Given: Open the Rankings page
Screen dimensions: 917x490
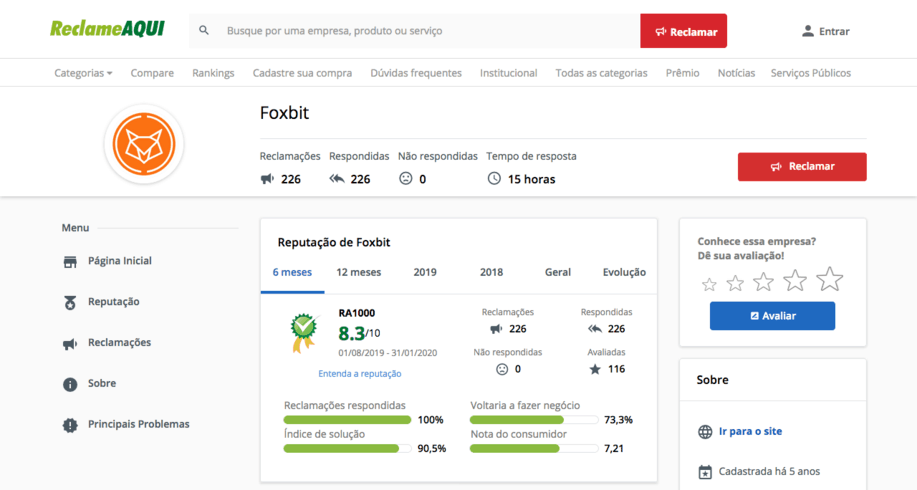Looking at the screenshot, I should click(x=213, y=73).
